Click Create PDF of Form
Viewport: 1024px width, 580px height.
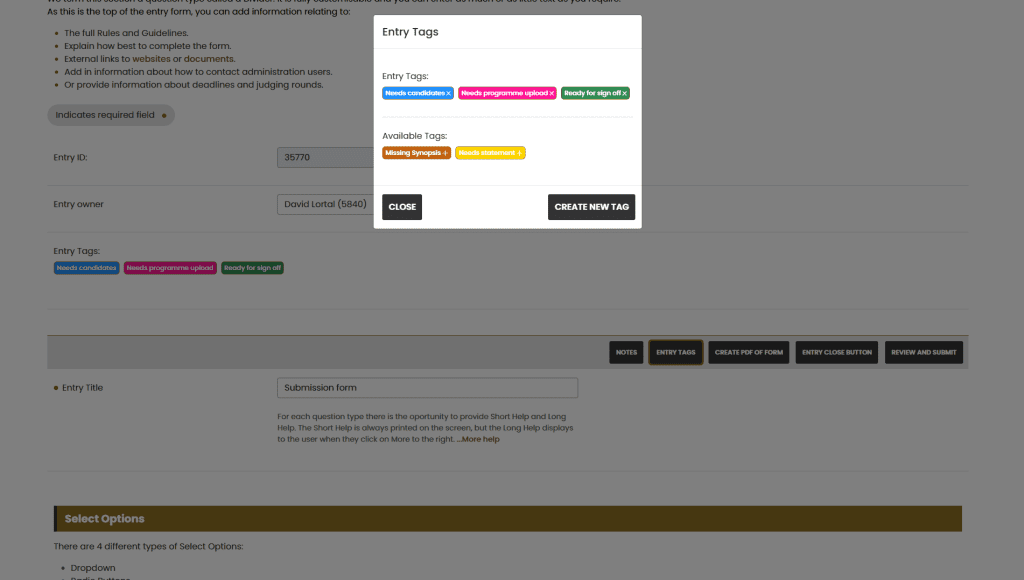748,353
